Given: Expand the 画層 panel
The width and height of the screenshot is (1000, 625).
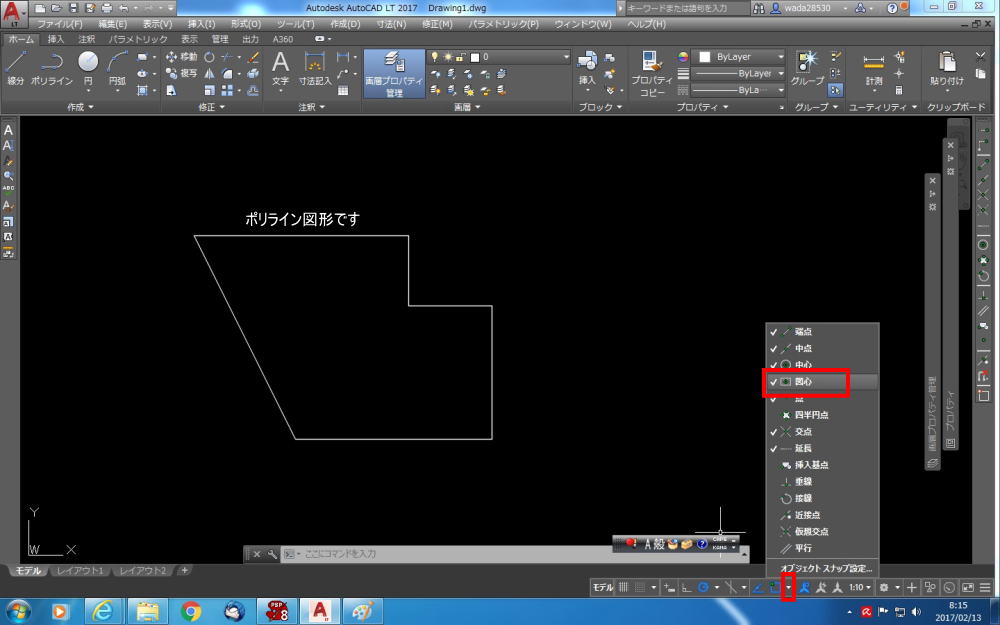Looking at the screenshot, I should click(467, 107).
